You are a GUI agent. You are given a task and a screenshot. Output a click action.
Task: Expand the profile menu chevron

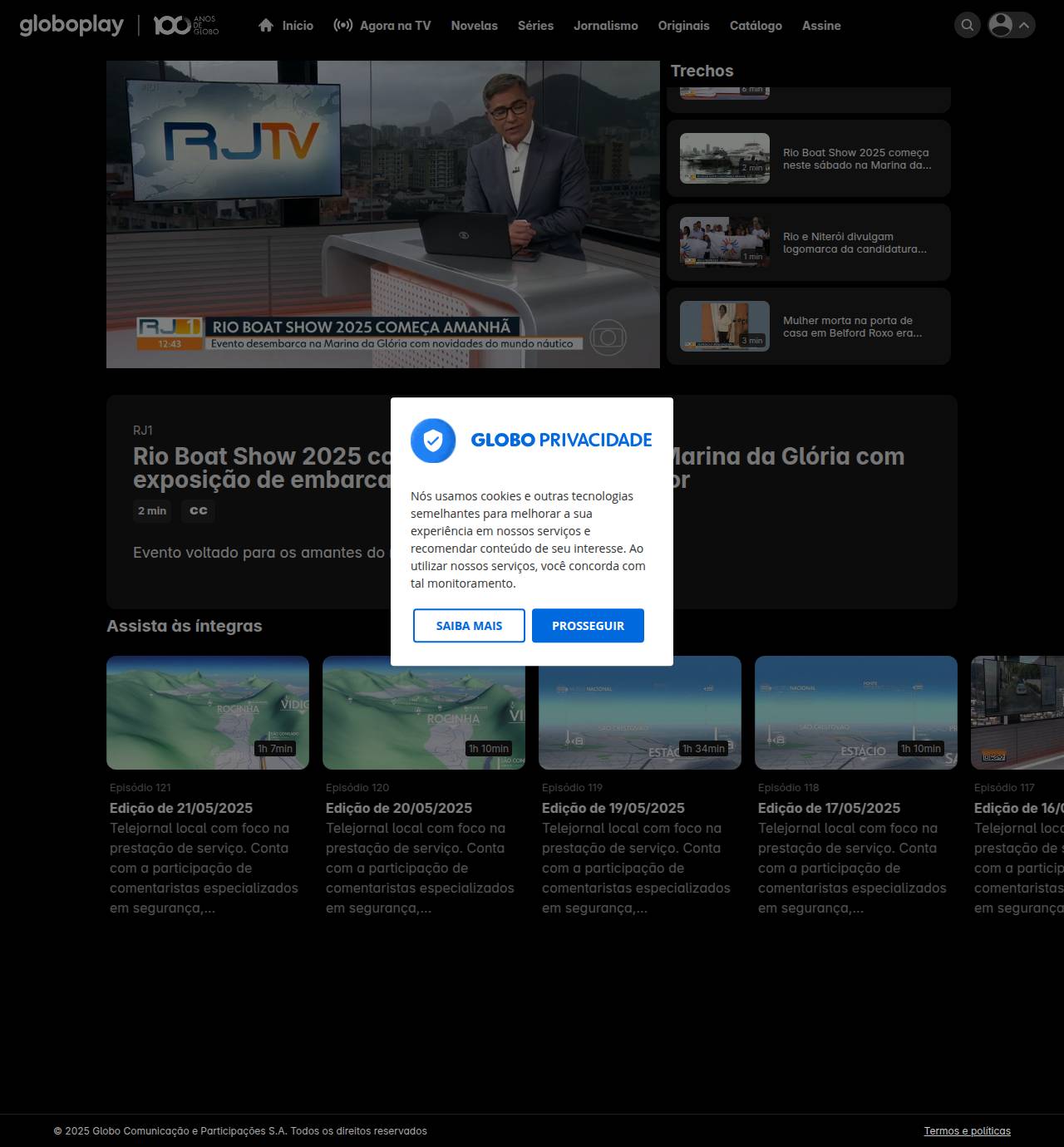1025,25
